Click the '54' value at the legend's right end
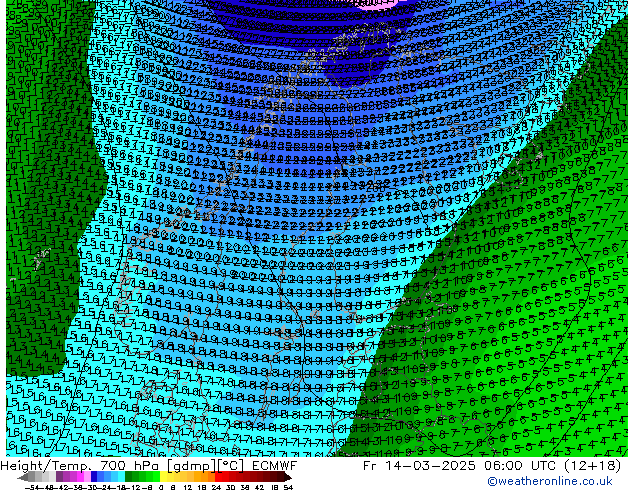The width and height of the screenshot is (634, 490). [288, 488]
